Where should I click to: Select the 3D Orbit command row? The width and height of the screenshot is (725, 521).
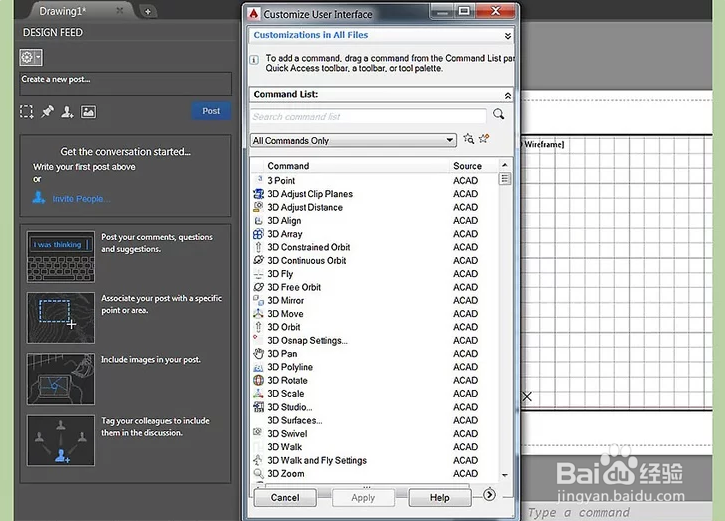(375, 327)
